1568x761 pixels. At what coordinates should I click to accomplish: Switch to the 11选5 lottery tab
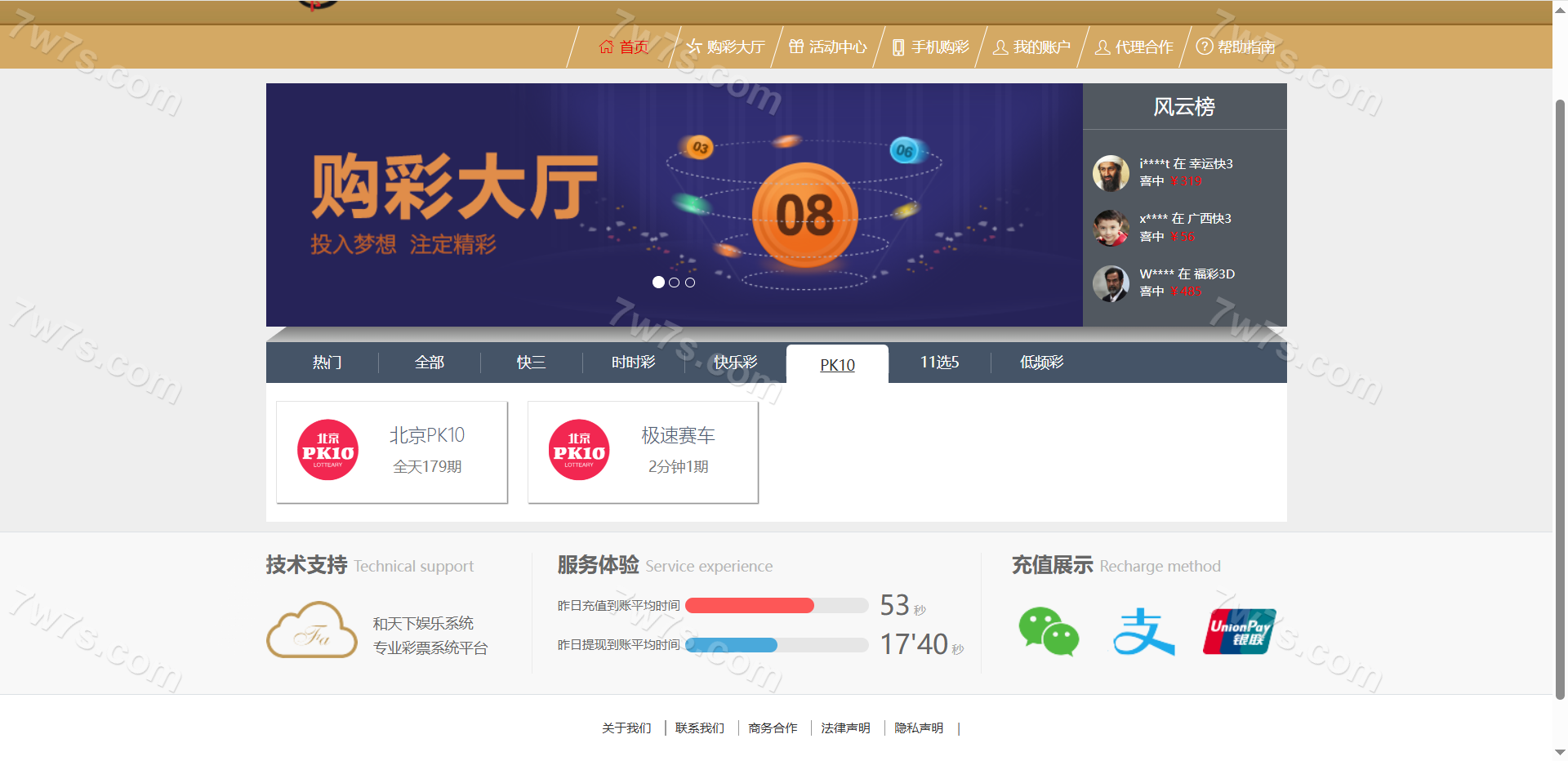click(939, 363)
